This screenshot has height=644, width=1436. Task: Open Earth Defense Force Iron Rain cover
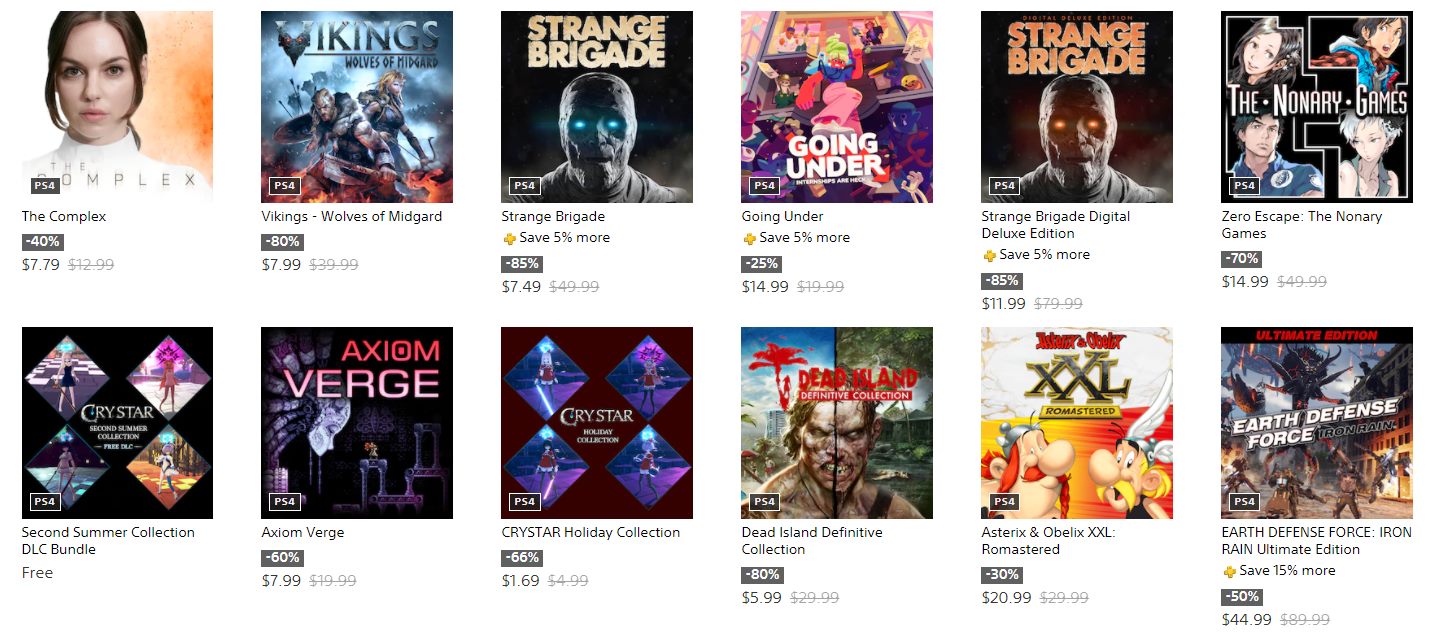(x=1317, y=423)
